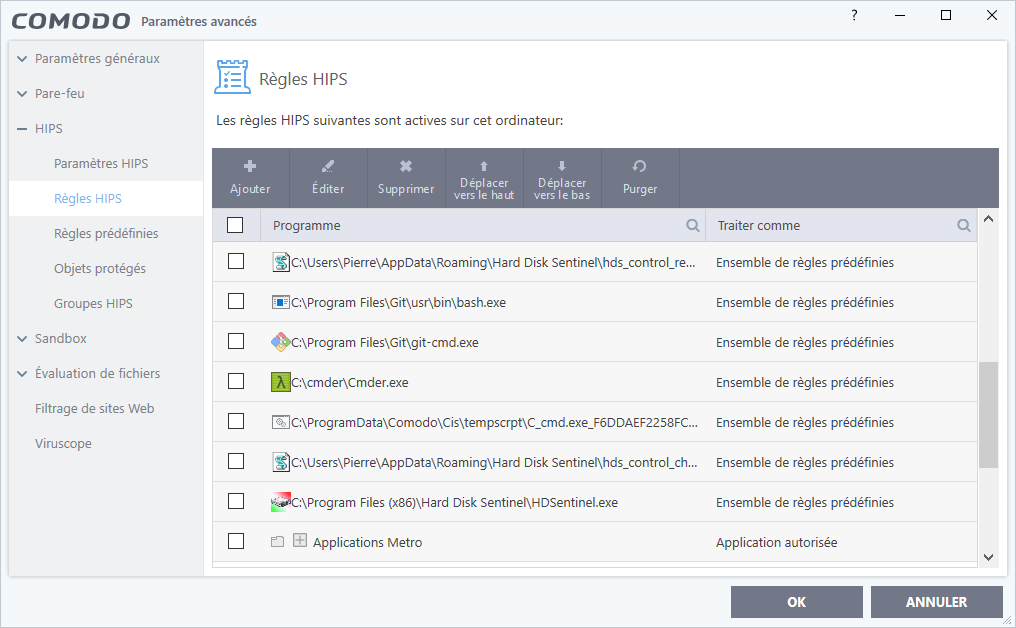Screen dimensions: 1016x628
Task: Select the C:\Program Files\Git\usr\bin\bash.exe path
Action: tap(398, 303)
